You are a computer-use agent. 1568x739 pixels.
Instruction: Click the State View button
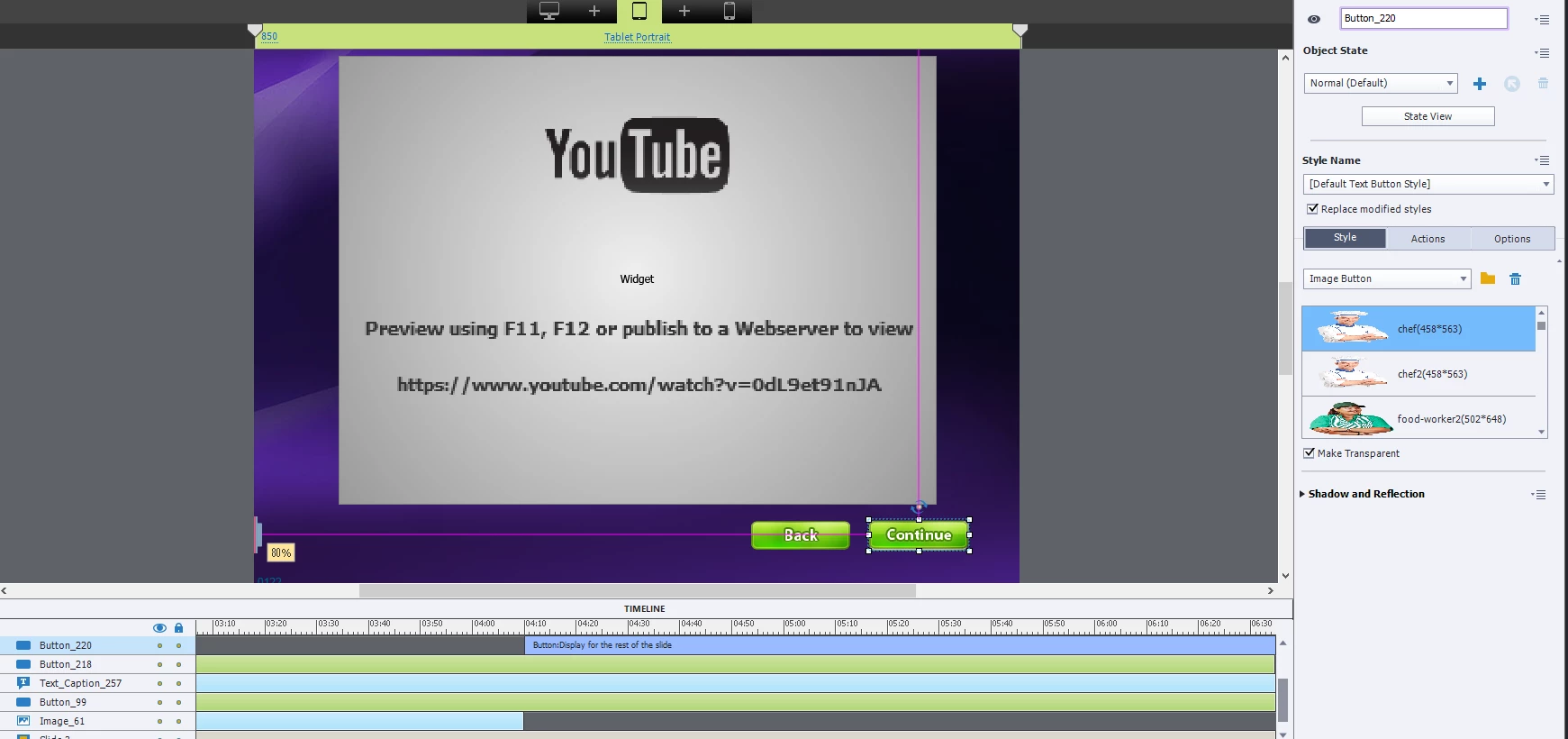click(x=1428, y=116)
